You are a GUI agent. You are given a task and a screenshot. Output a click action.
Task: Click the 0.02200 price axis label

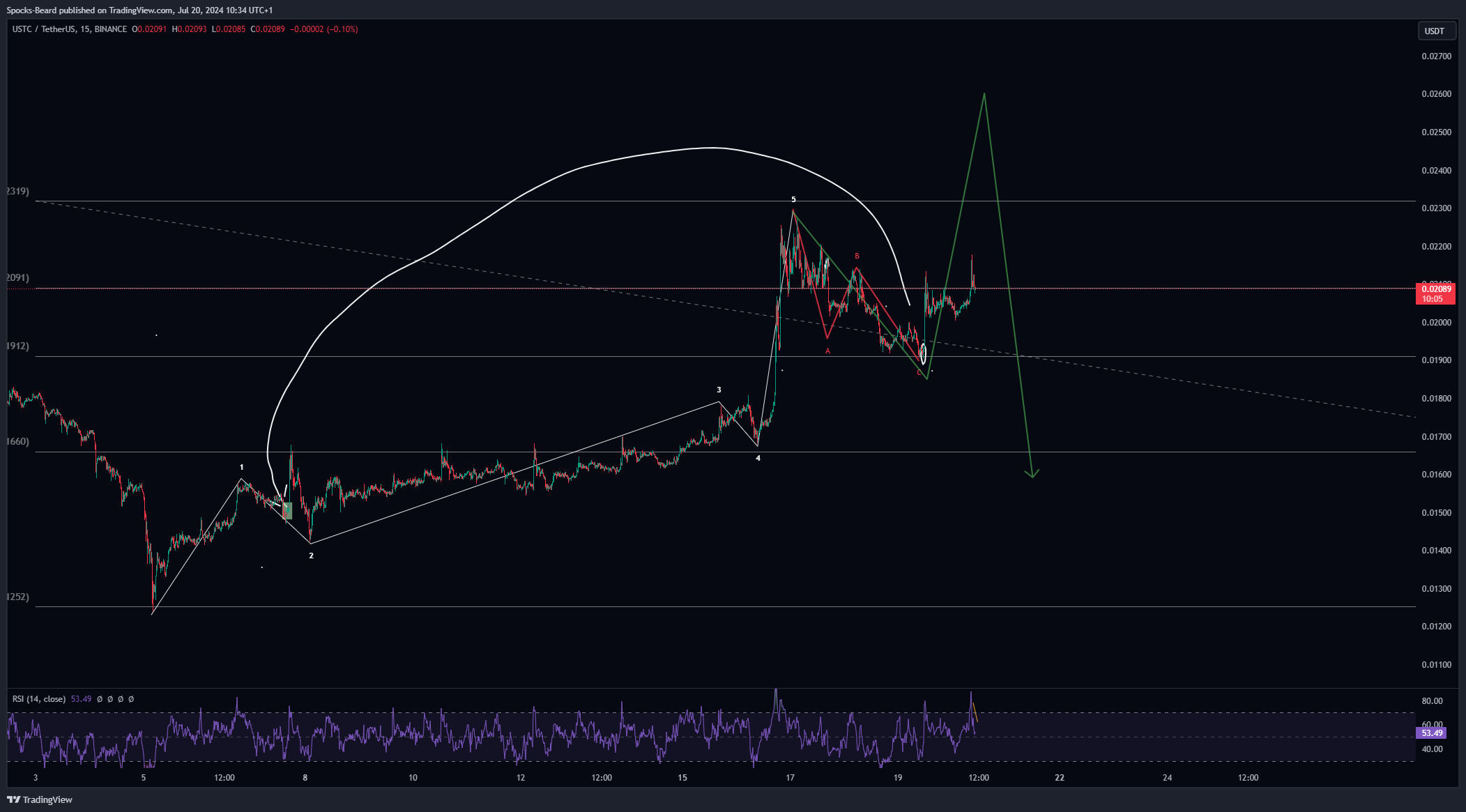tap(1436, 247)
